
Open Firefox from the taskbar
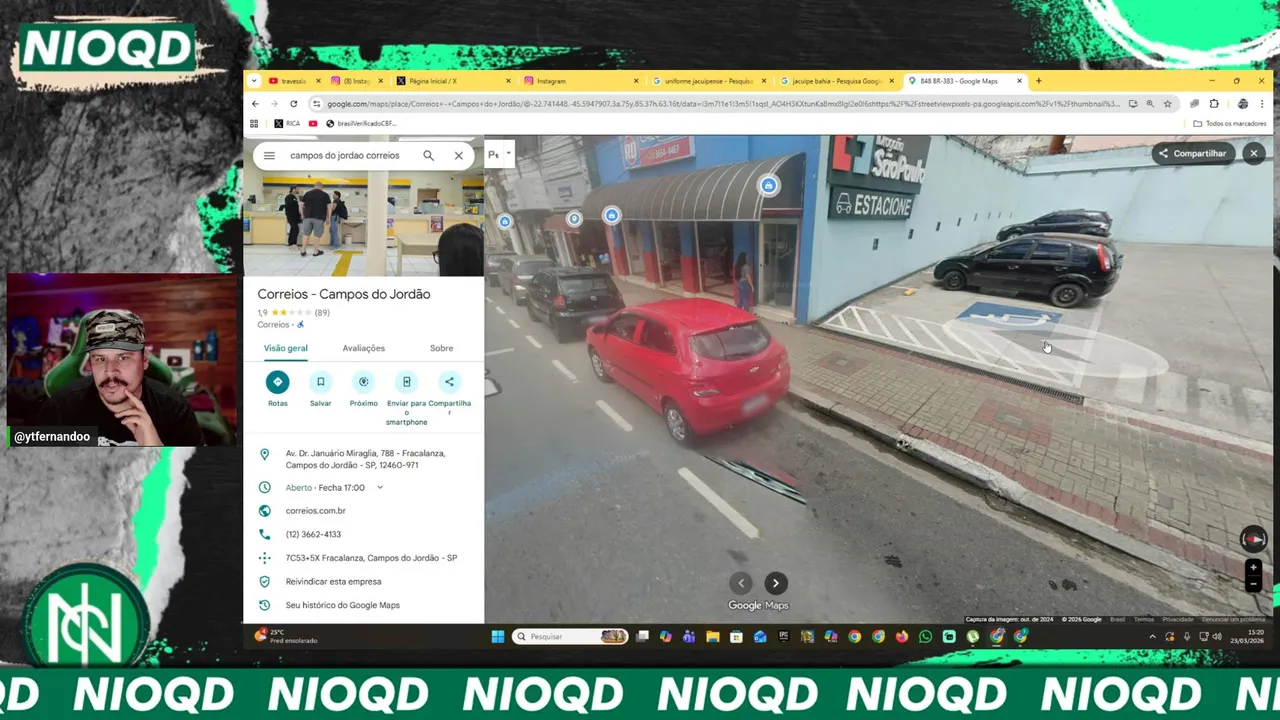tap(901, 637)
